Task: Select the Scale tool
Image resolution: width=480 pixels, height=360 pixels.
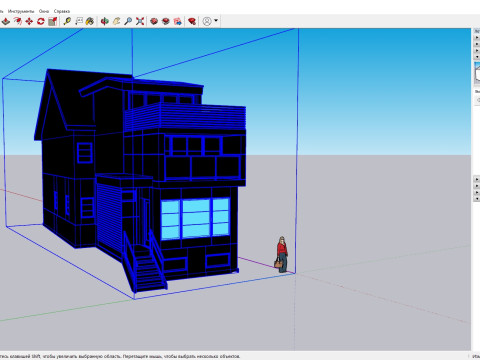Action: coord(52,22)
